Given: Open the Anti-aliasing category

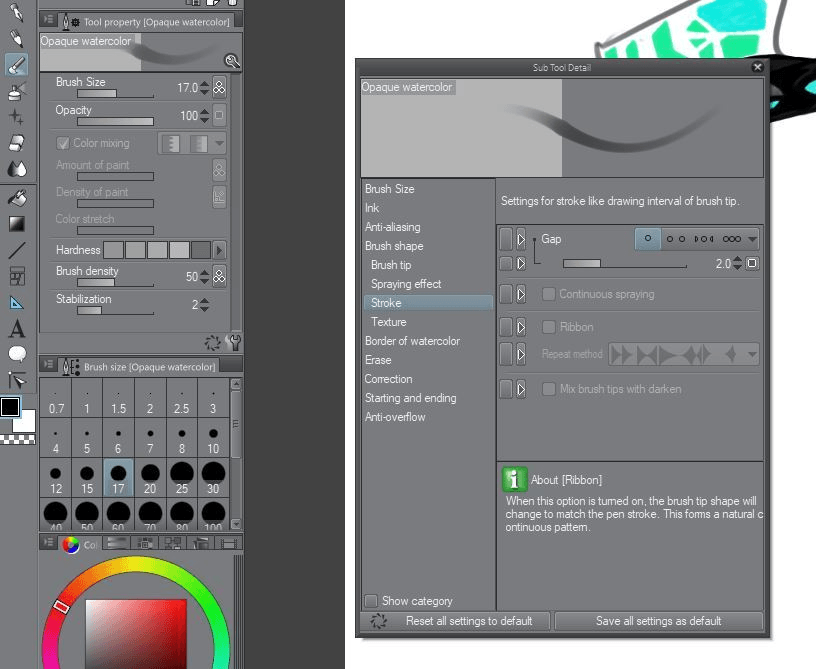Looking at the screenshot, I should 392,227.
